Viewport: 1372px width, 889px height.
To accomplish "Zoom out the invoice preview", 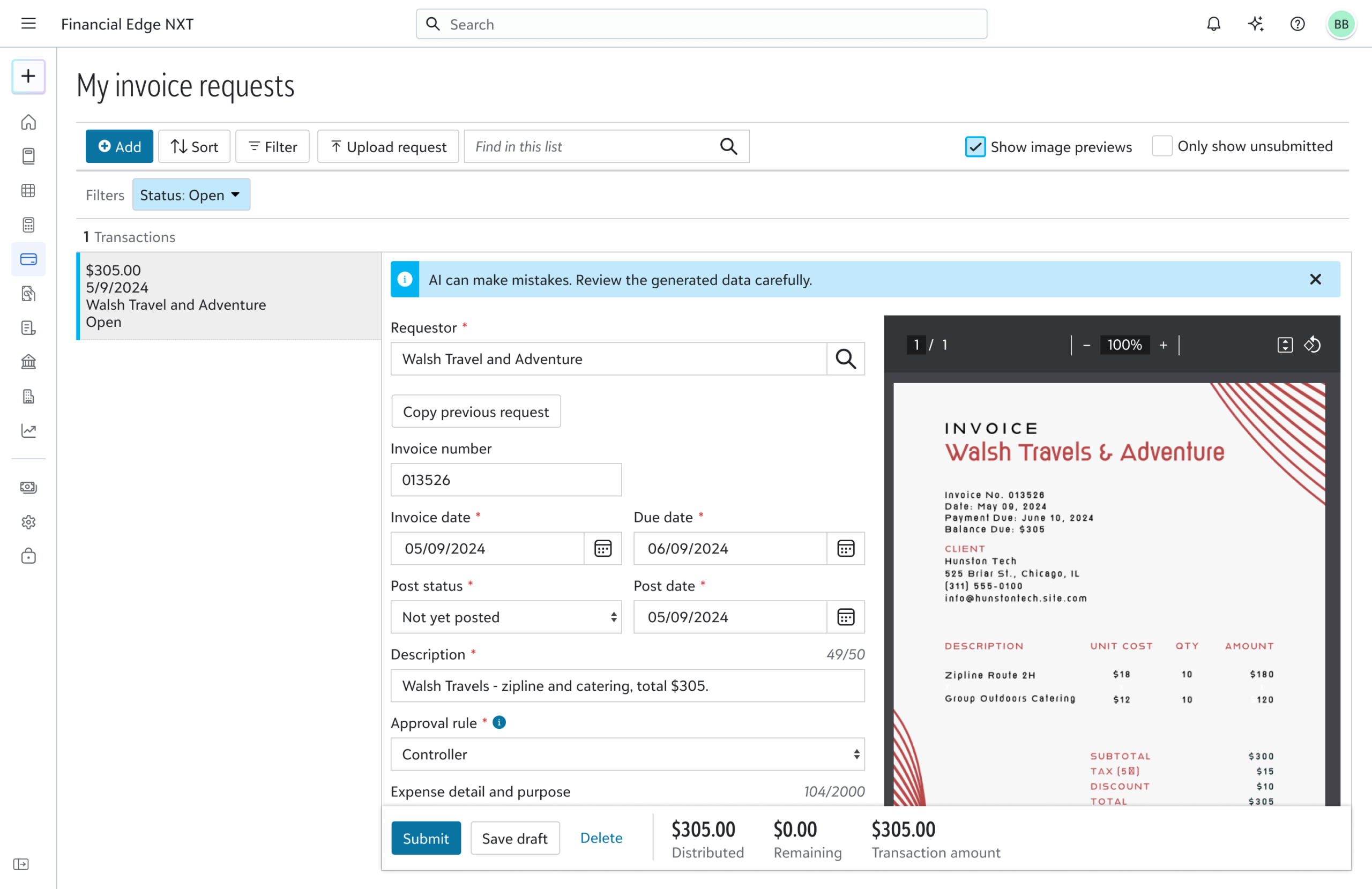I will (1087, 345).
